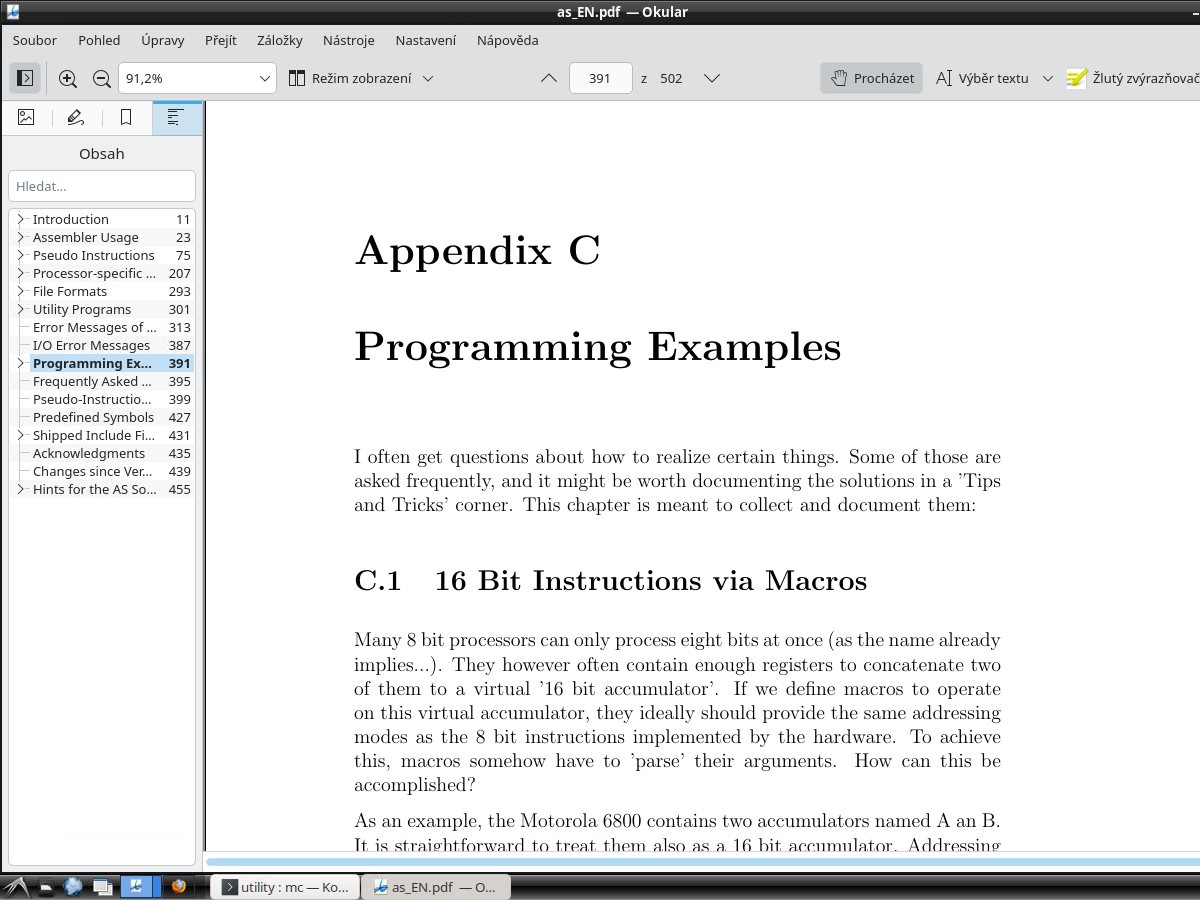The width and height of the screenshot is (1200, 900).
Task: Open the Režim zobrazení view mode dropdown
Action: click(361, 78)
